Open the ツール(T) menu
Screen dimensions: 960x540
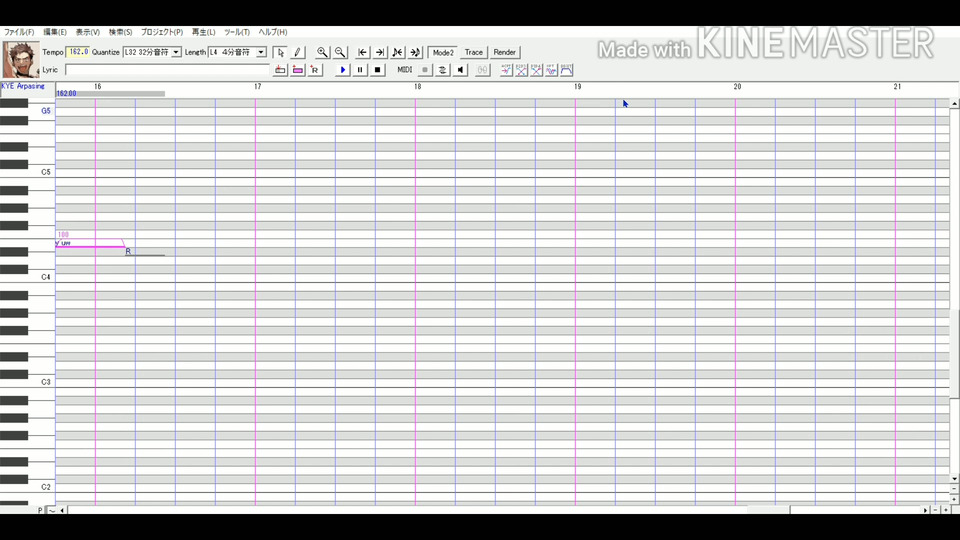coord(236,32)
